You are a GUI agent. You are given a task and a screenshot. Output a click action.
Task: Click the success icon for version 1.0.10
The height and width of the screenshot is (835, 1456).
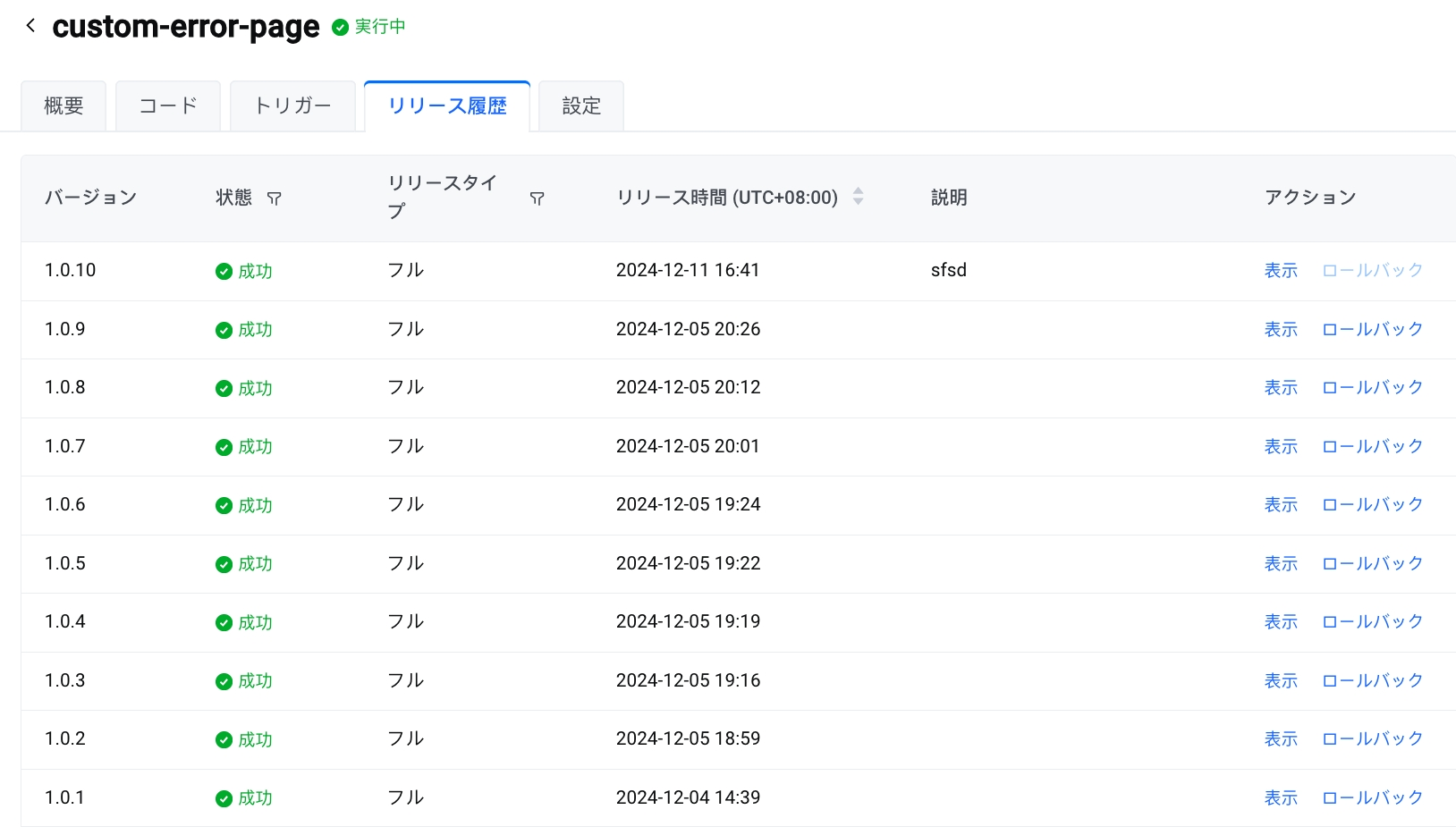click(x=224, y=272)
